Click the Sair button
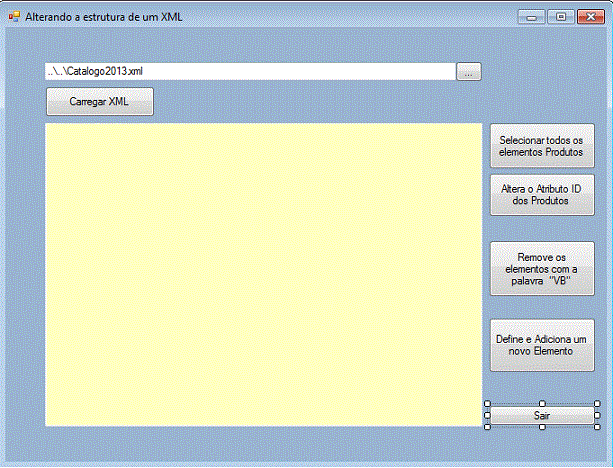 [x=542, y=415]
